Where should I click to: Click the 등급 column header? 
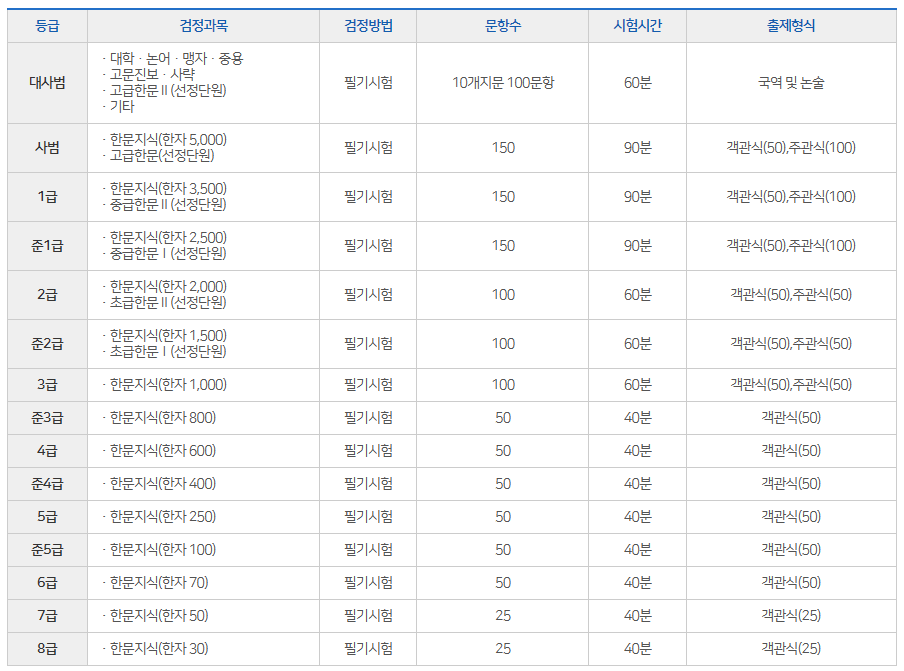[45, 27]
